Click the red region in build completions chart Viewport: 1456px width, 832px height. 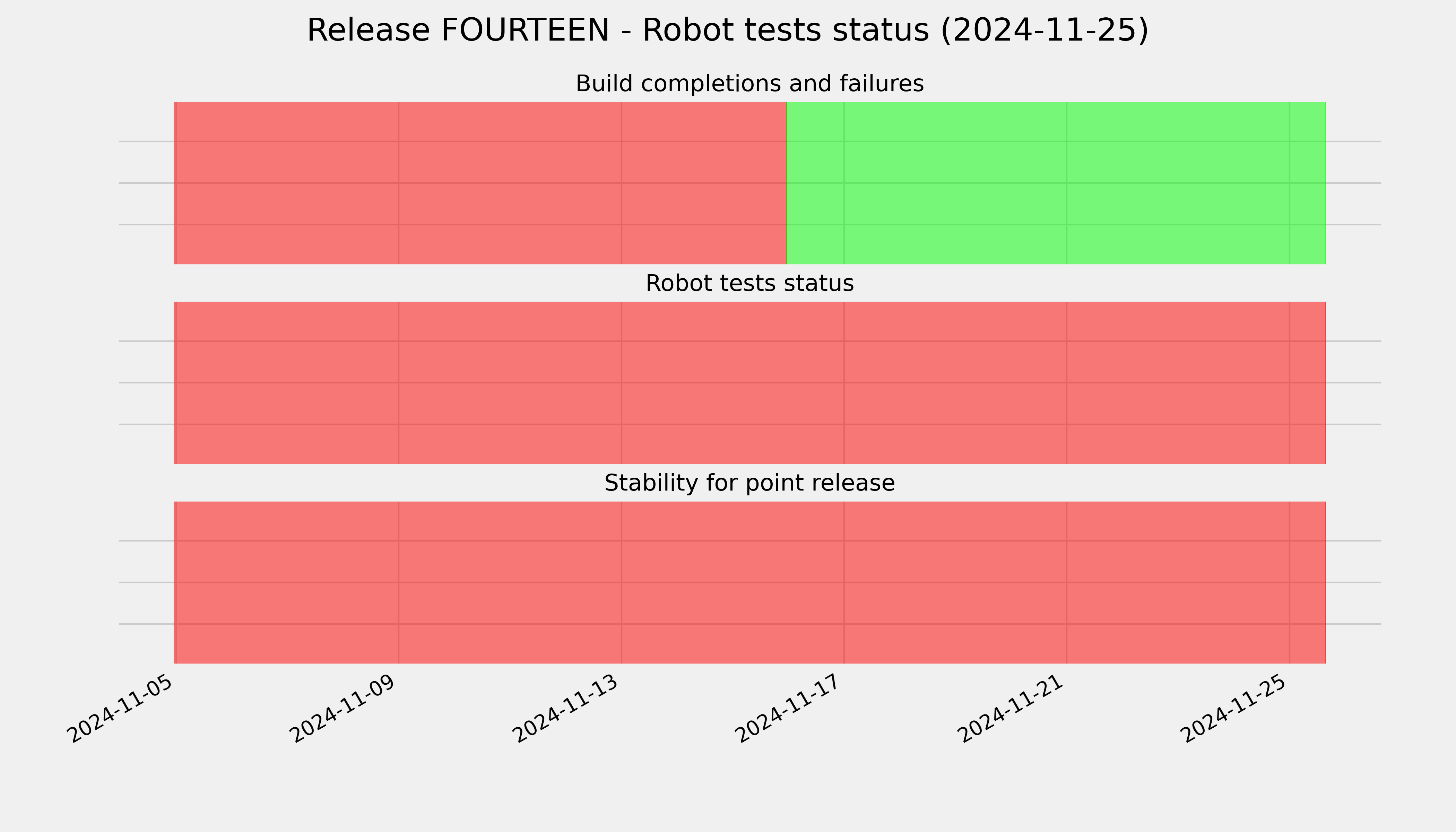(480, 183)
